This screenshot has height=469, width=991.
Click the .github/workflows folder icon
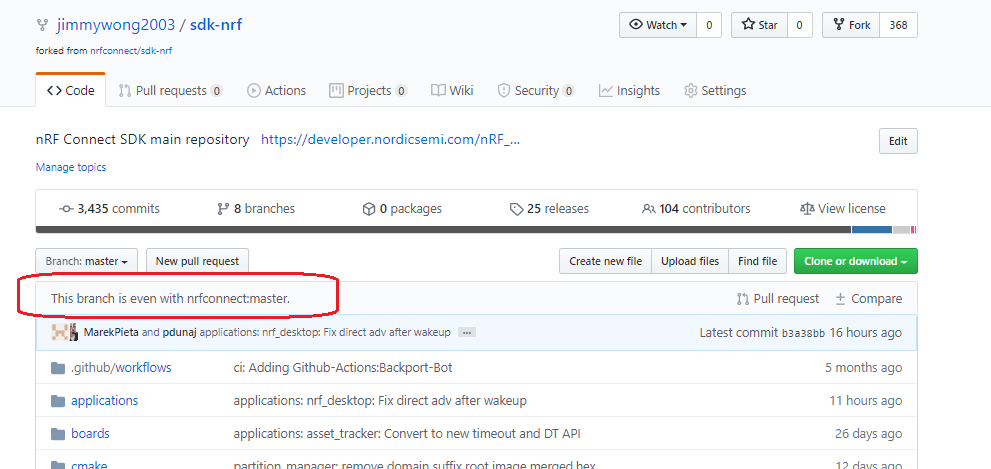(x=57, y=368)
